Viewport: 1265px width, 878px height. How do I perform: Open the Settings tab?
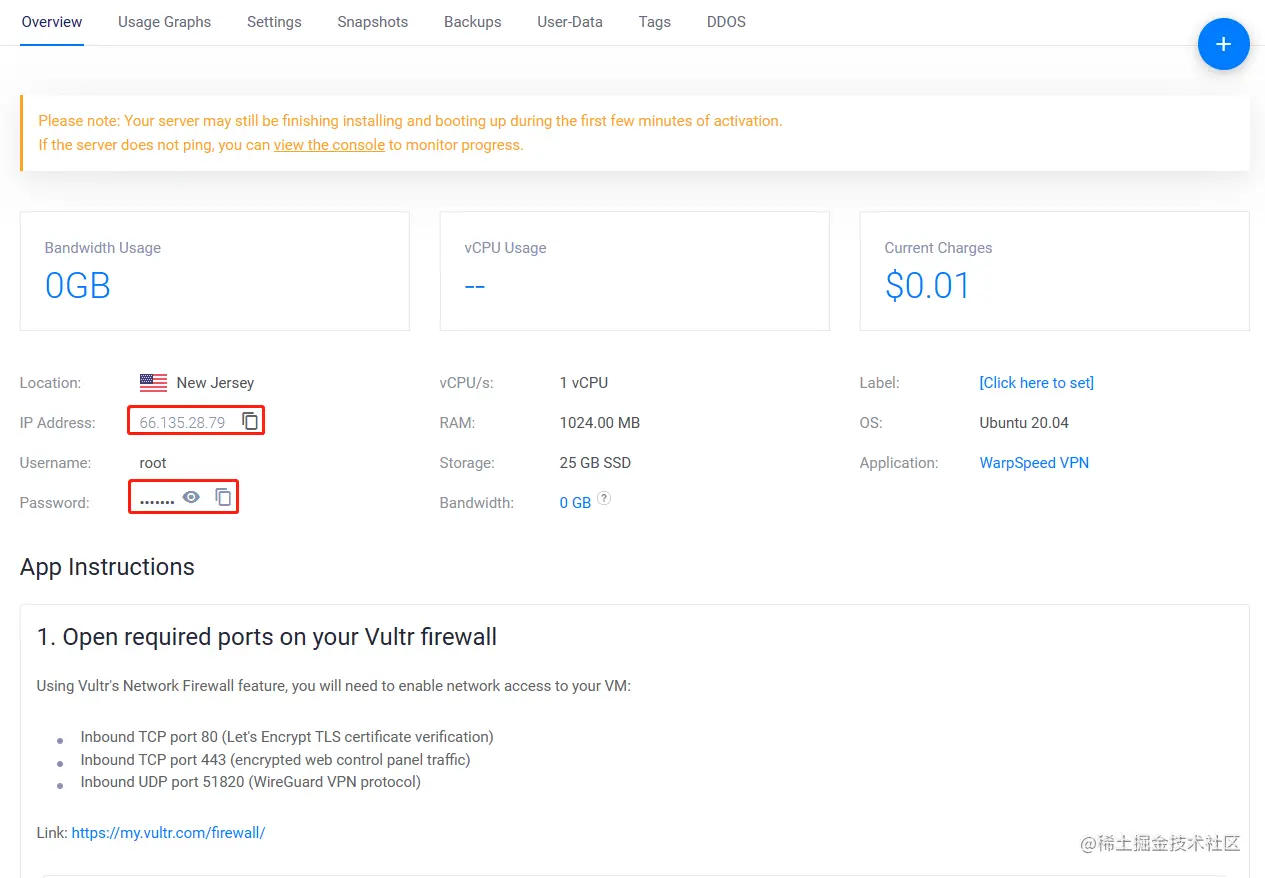click(x=274, y=21)
